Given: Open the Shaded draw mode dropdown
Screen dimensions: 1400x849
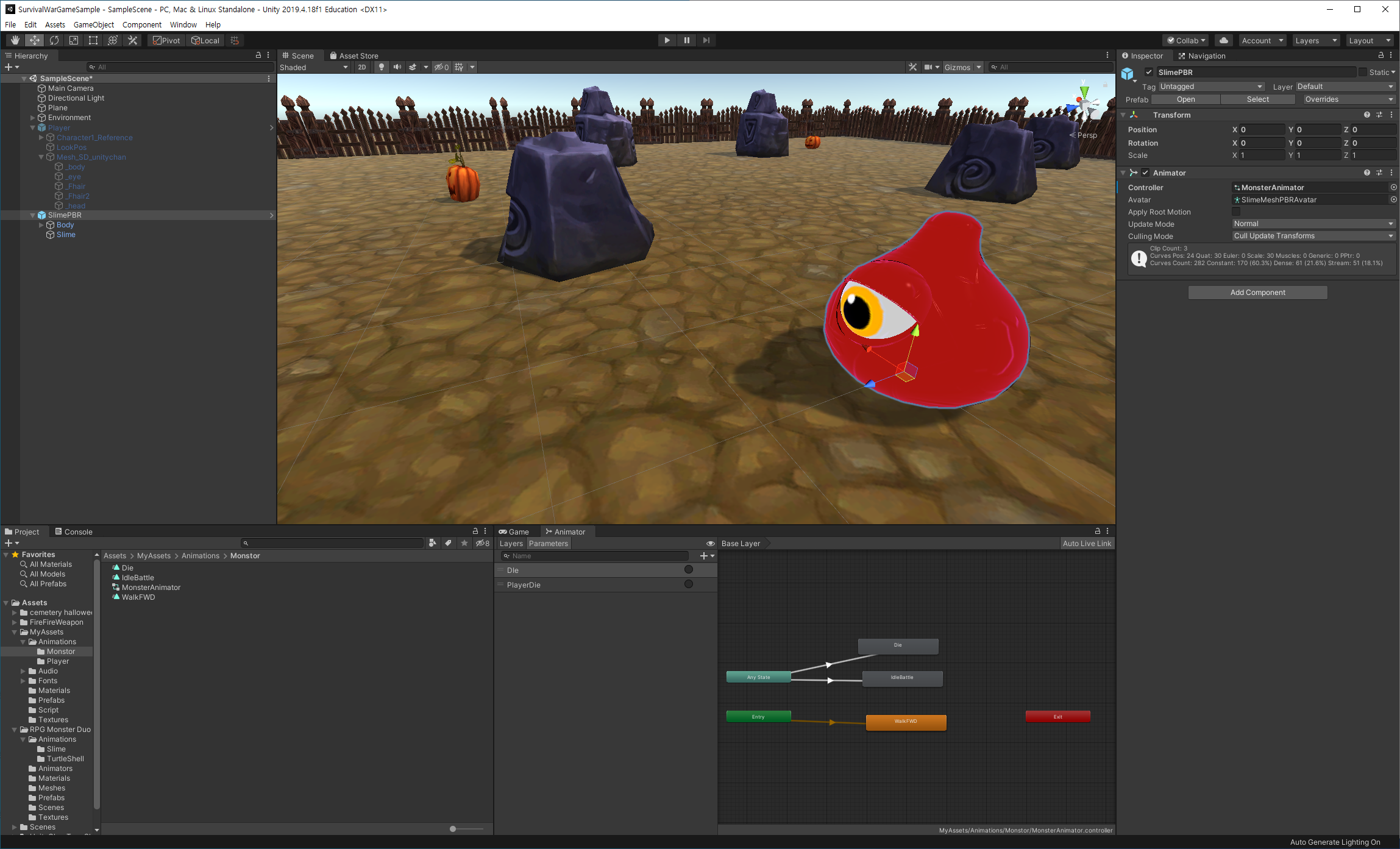Looking at the screenshot, I should coord(314,67).
